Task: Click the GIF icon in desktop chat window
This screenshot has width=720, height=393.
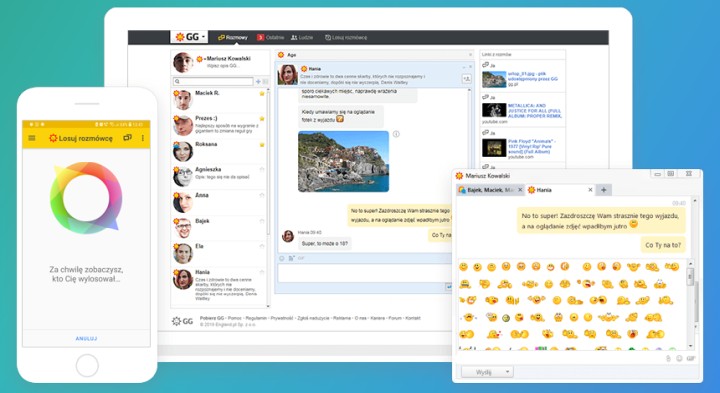Action: [691, 358]
